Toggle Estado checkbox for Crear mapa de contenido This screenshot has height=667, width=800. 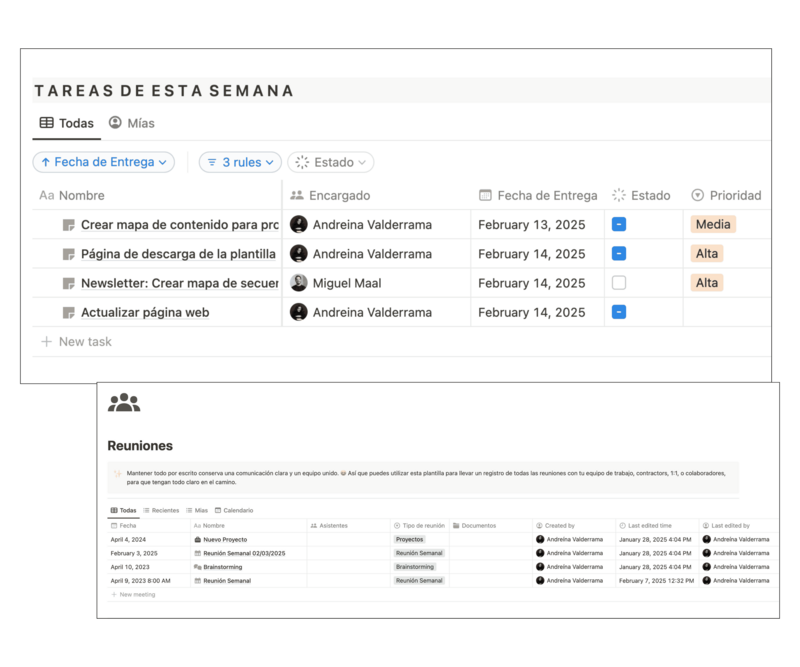point(619,225)
